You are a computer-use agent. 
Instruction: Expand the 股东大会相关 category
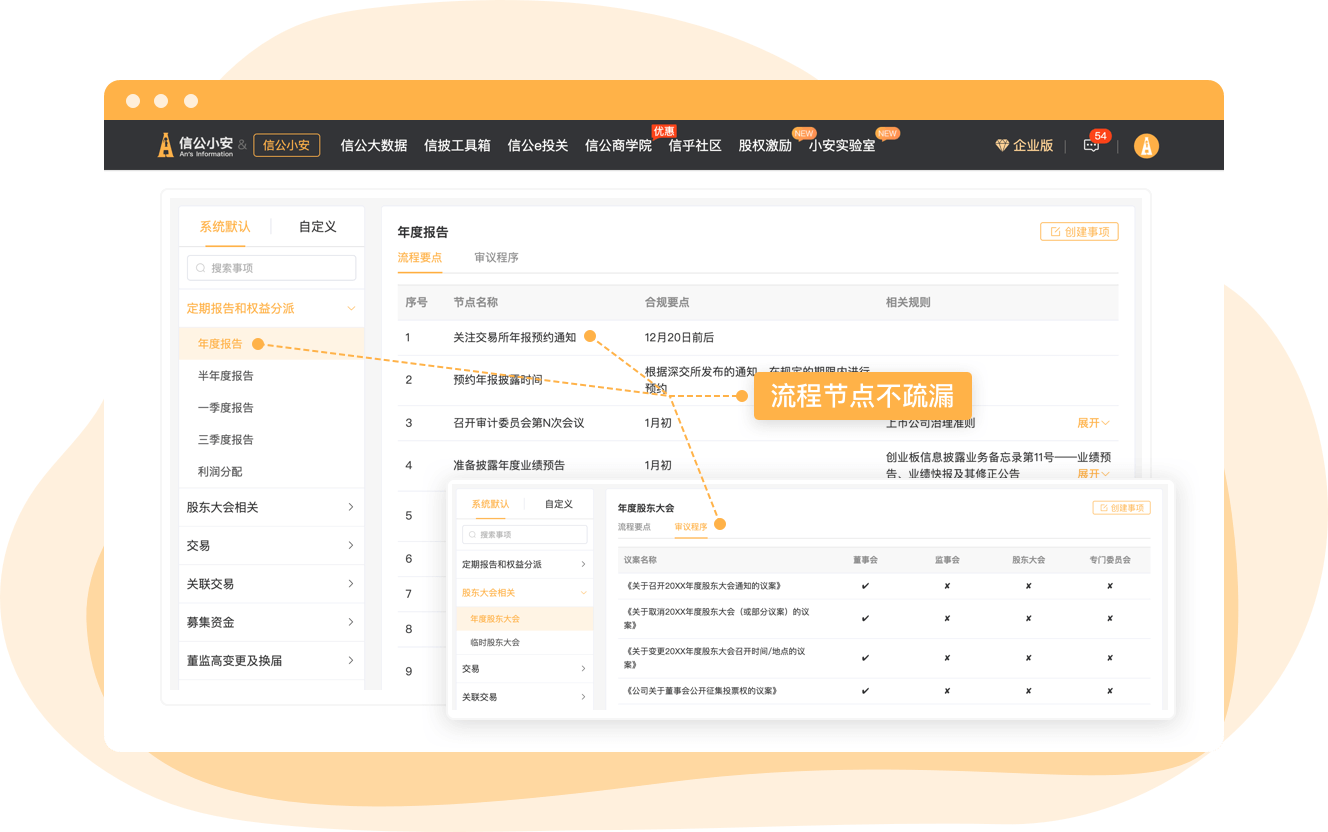pos(351,507)
